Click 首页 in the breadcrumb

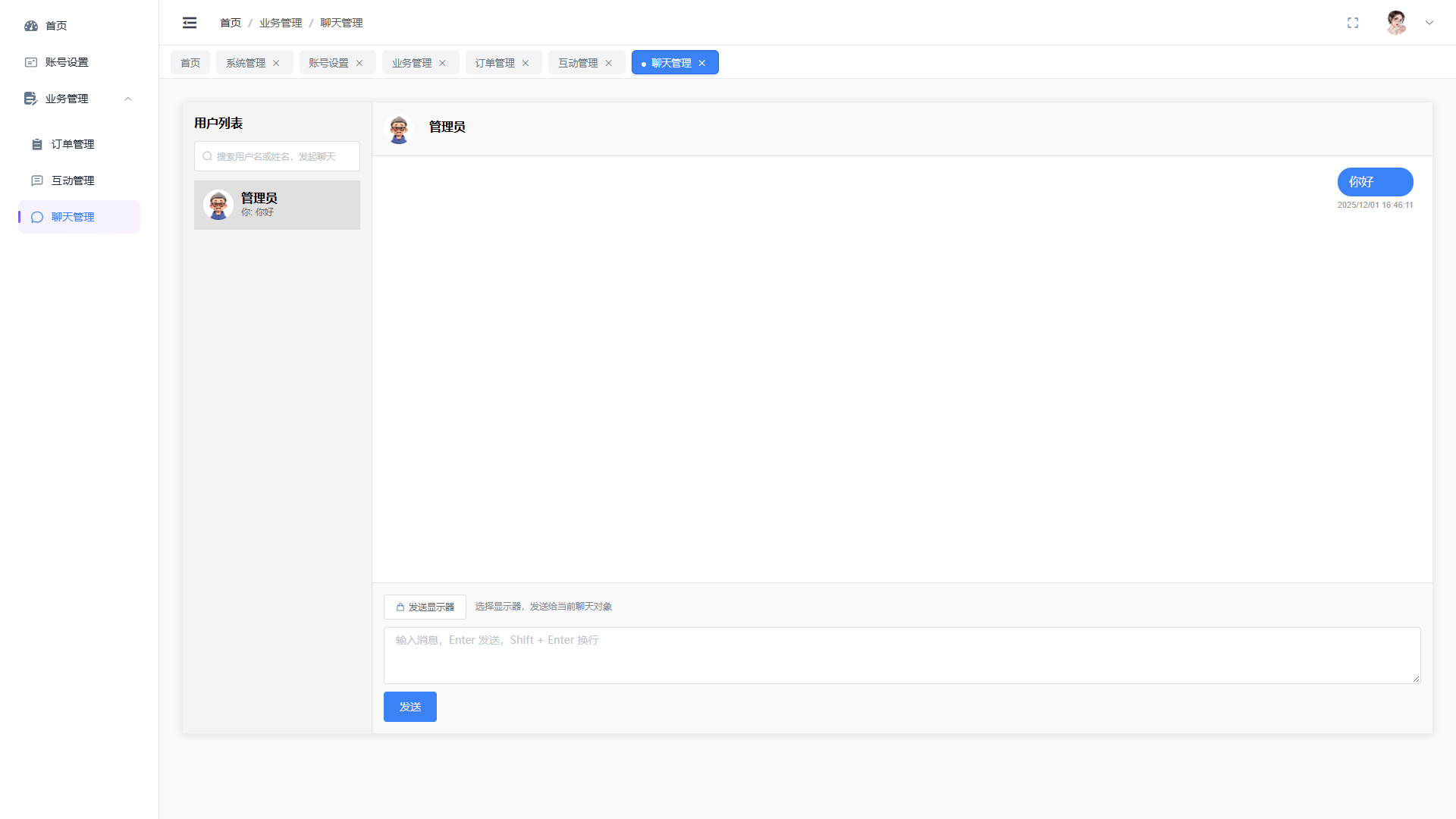pyautogui.click(x=231, y=23)
